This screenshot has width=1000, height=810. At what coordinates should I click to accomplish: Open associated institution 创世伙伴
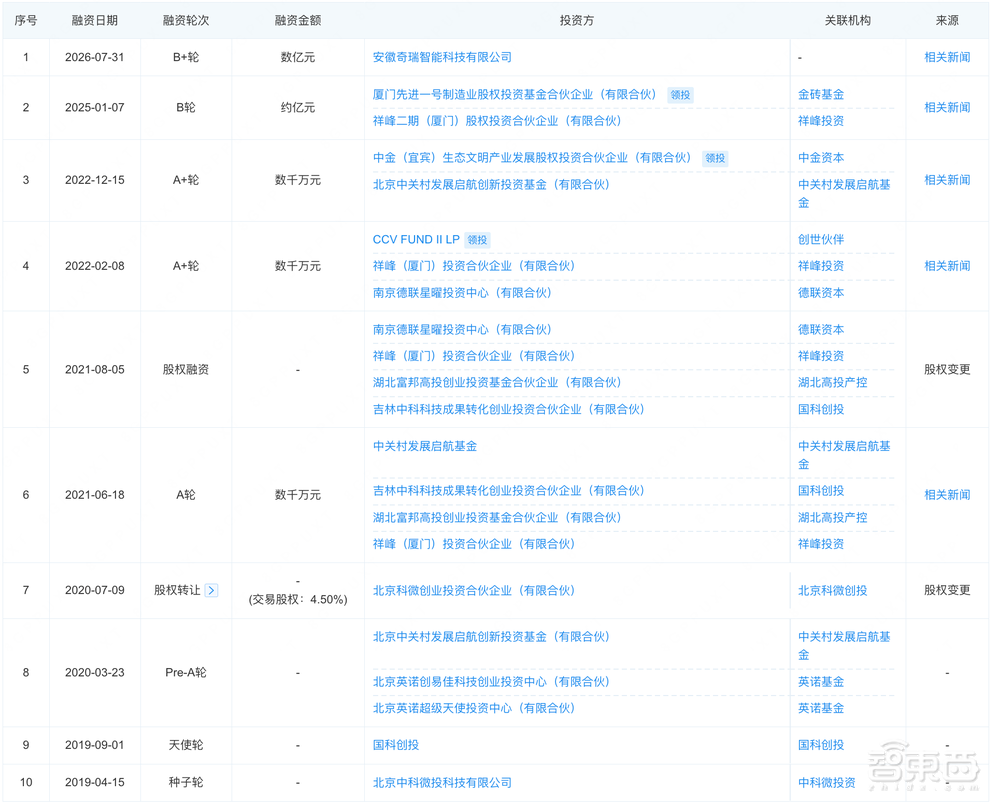coord(821,240)
